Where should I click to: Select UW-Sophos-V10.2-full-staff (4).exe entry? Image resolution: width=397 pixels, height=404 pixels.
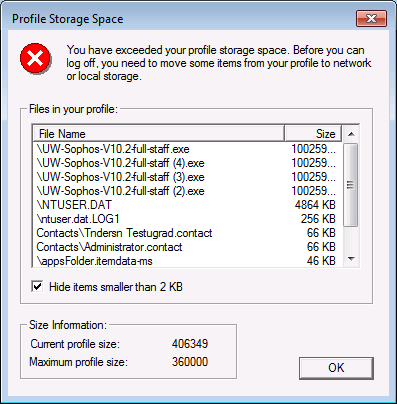coord(188,163)
